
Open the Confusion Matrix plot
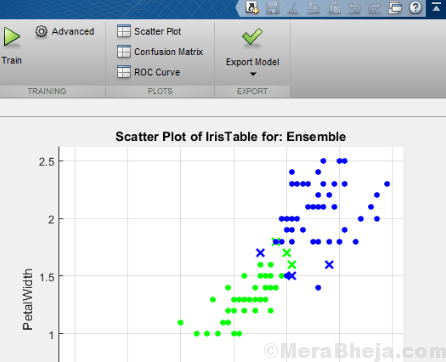[x=160, y=52]
